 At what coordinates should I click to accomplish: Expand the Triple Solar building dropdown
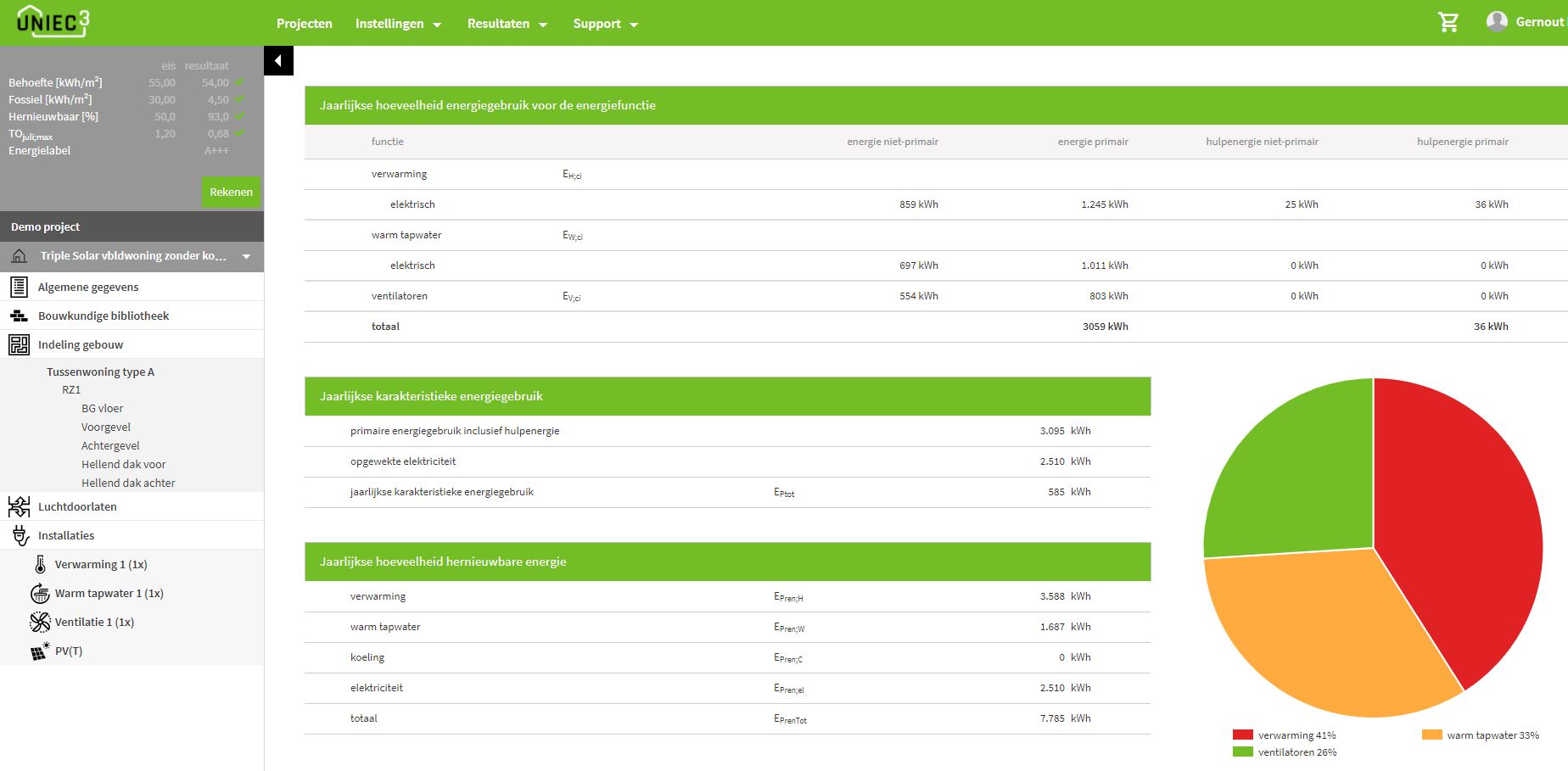[246, 256]
